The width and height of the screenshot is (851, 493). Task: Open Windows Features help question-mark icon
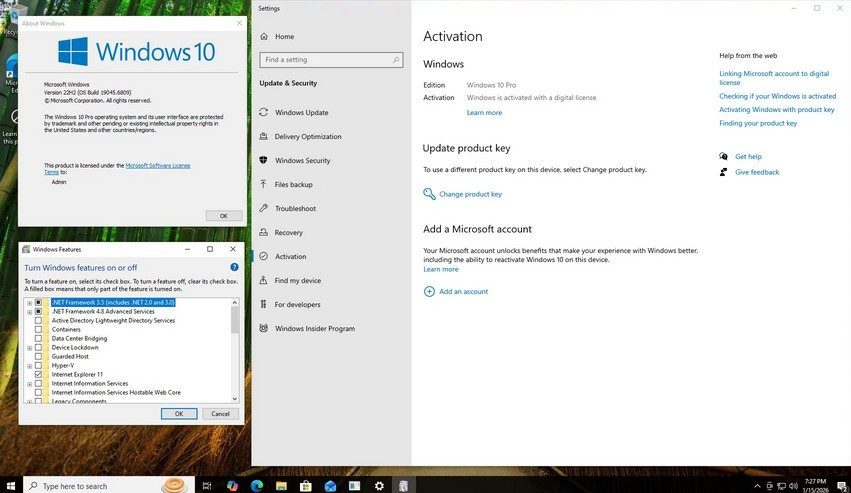tap(234, 267)
